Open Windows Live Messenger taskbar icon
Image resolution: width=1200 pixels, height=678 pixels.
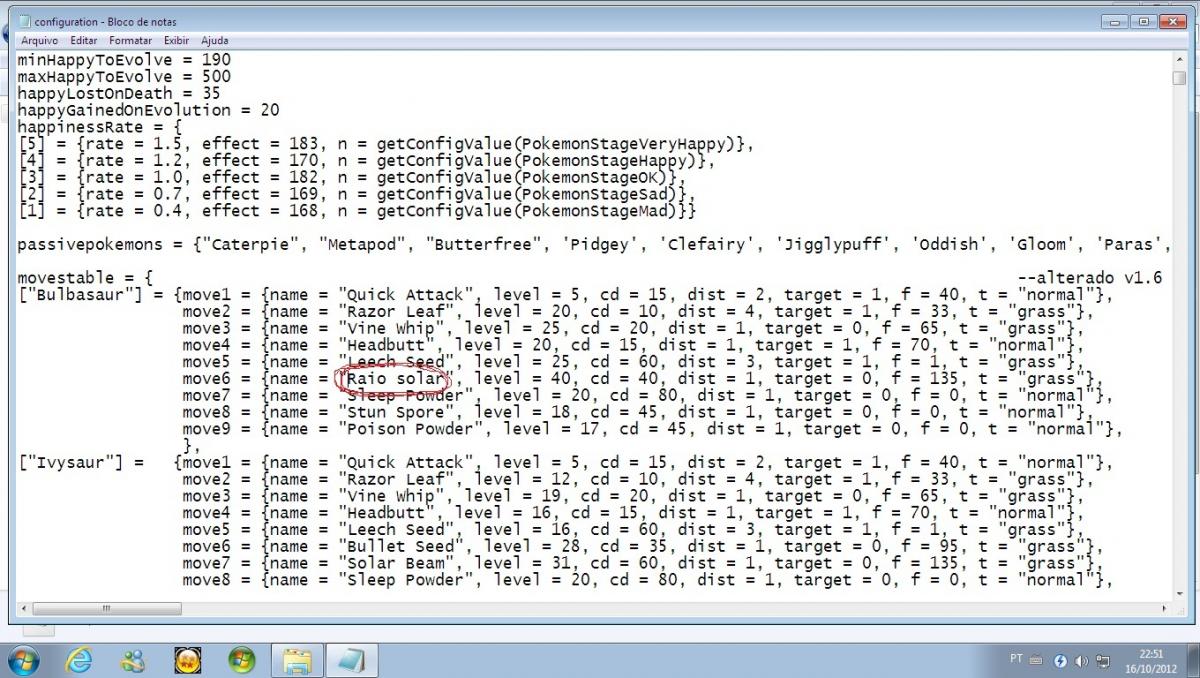[133, 660]
